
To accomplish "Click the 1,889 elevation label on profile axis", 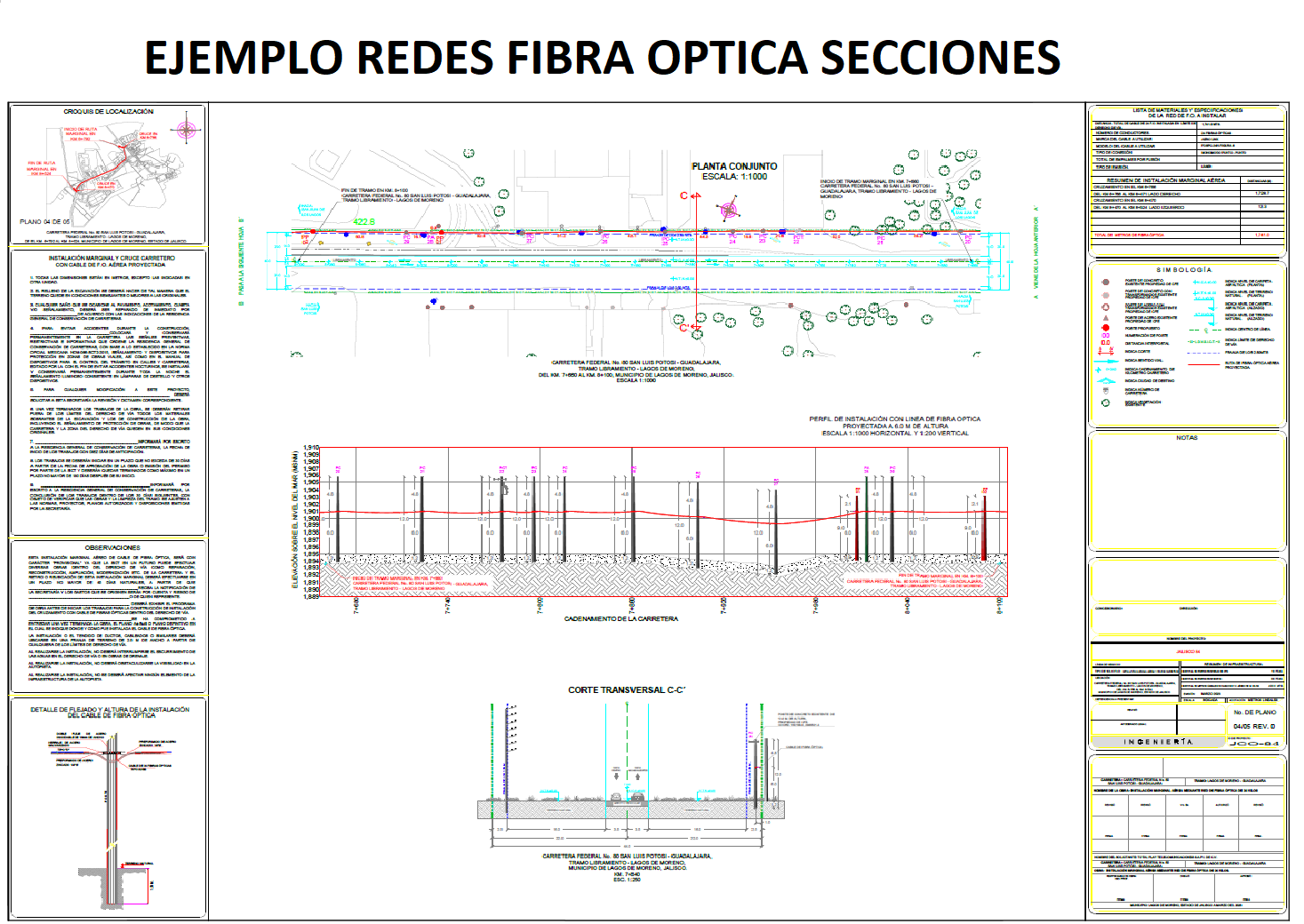I will [311, 596].
